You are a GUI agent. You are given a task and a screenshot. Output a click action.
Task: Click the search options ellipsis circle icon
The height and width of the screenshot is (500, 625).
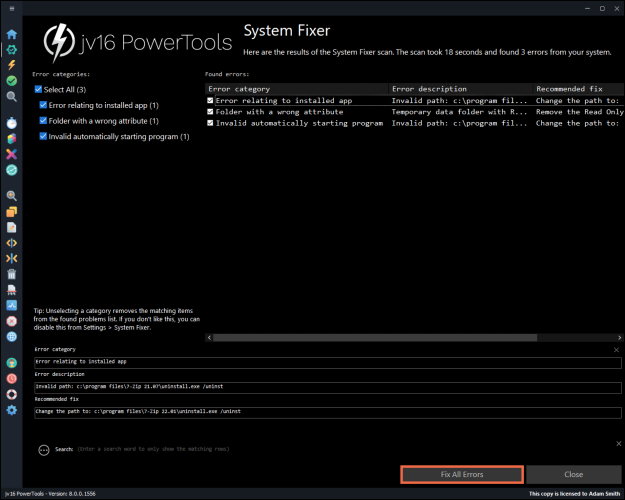tap(44, 450)
